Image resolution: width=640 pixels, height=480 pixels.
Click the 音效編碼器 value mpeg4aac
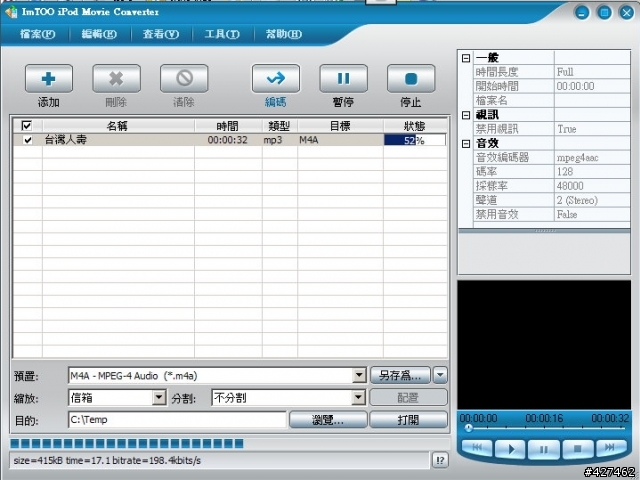click(x=592, y=158)
